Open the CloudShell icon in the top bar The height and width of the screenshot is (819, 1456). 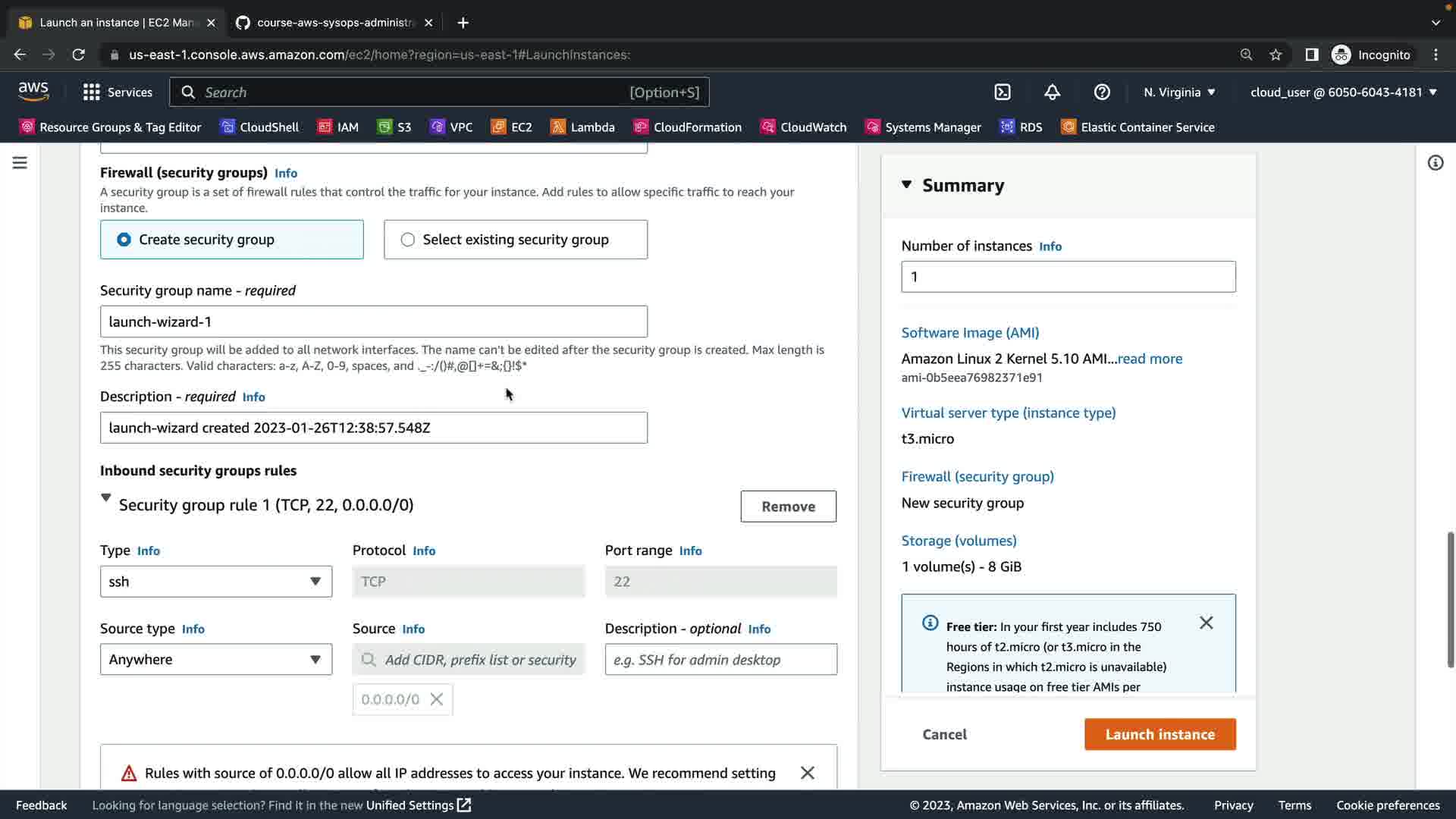(1003, 92)
